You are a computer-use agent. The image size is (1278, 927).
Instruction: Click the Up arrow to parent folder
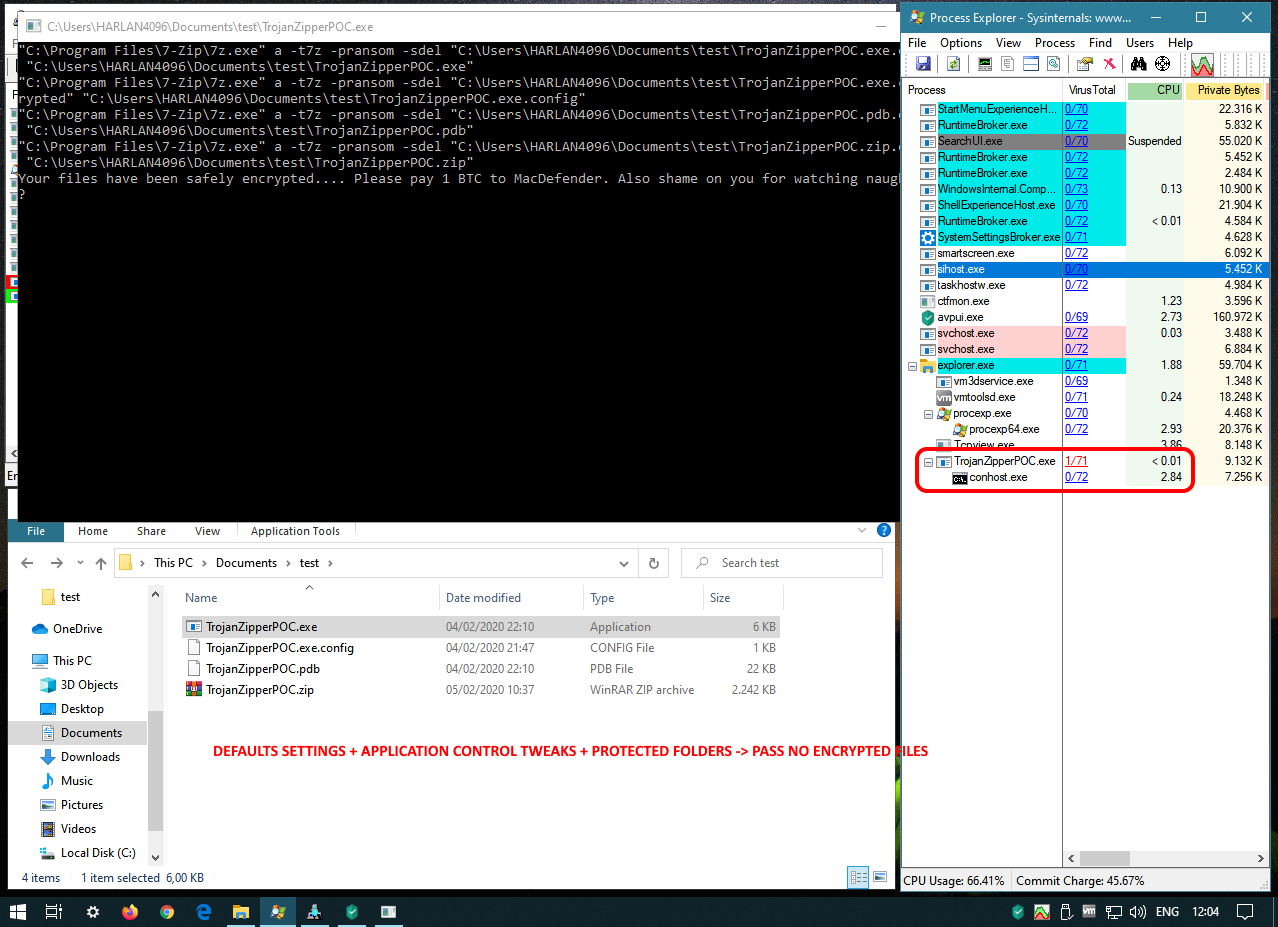pyautogui.click(x=101, y=563)
